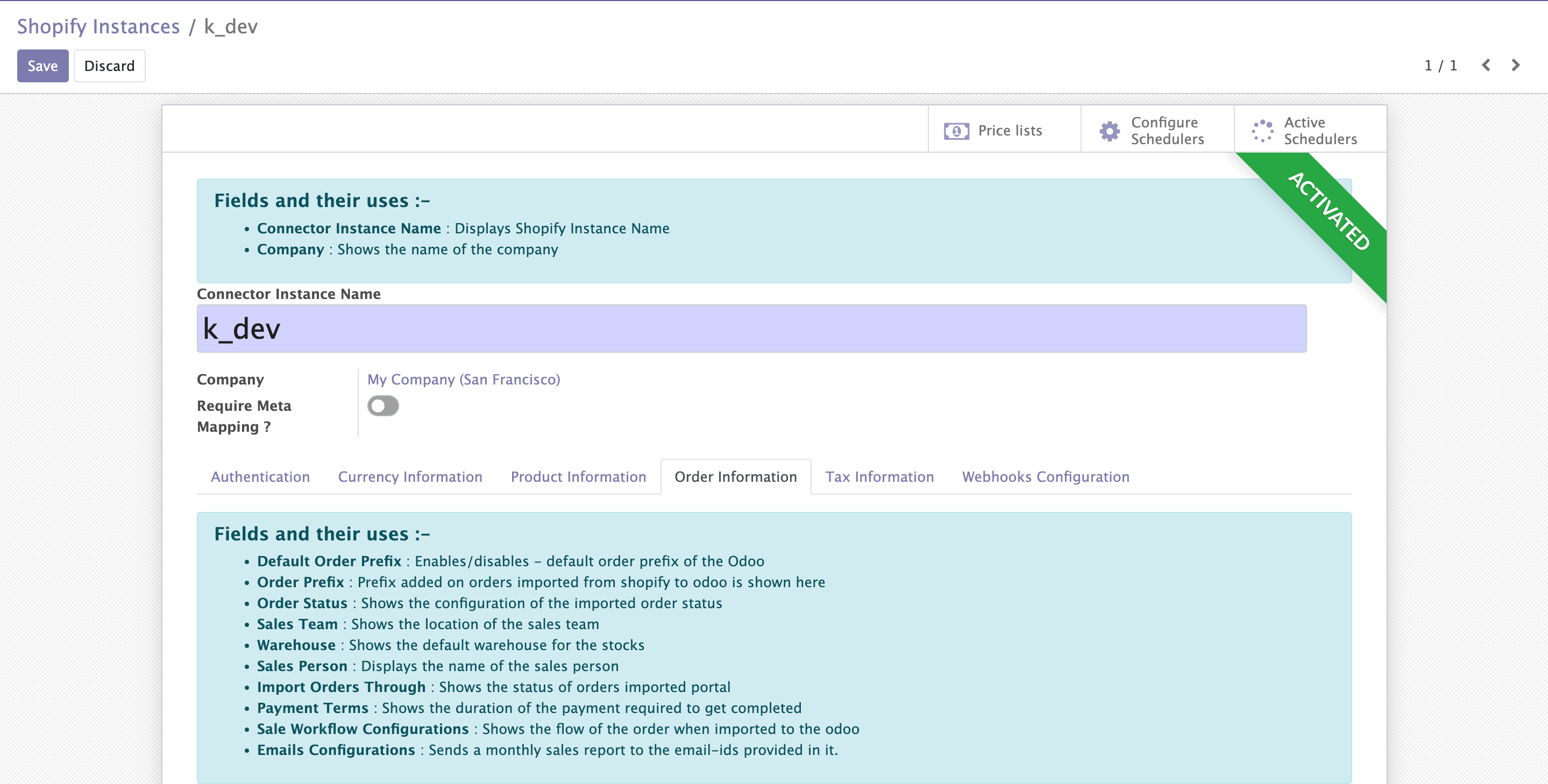This screenshot has height=784, width=1548.
Task: Discard changes to the record
Action: 109,66
